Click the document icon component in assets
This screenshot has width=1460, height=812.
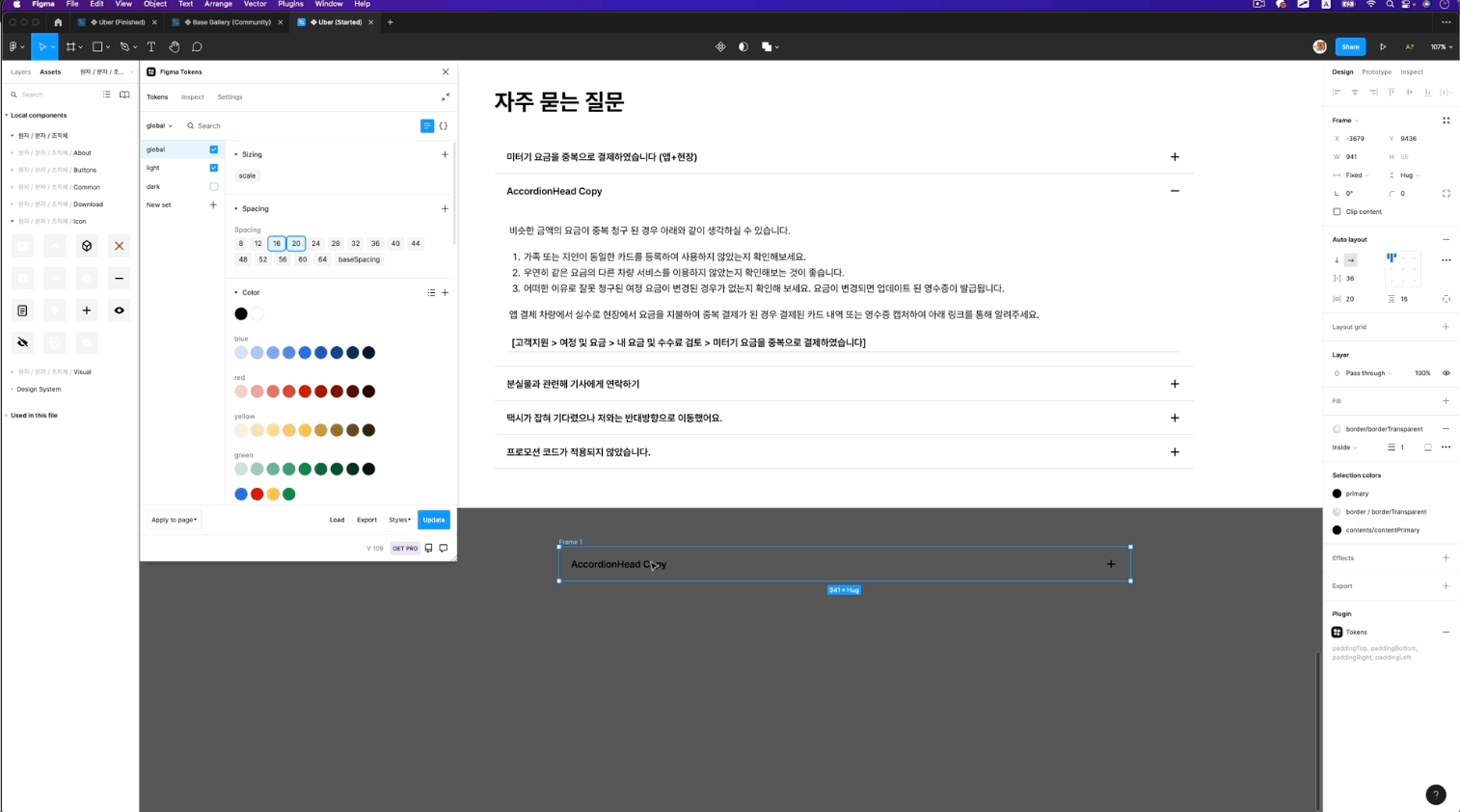[22, 311]
